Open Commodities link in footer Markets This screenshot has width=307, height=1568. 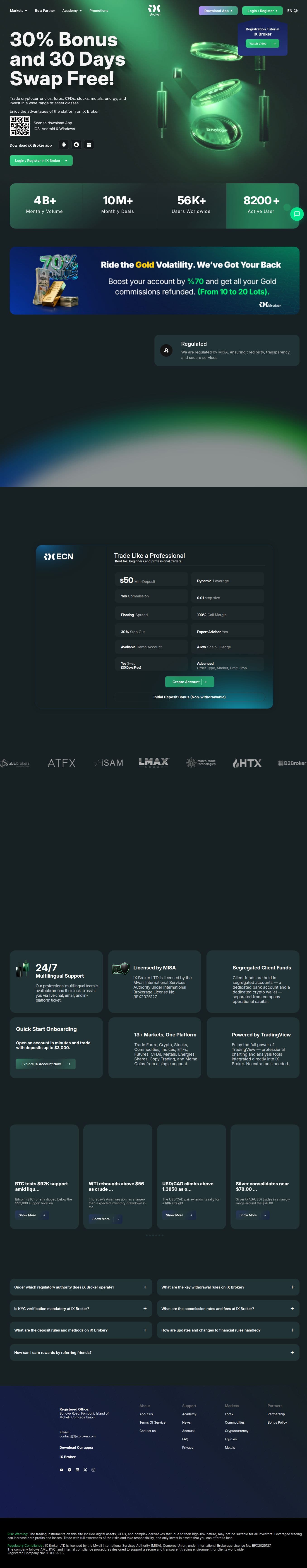(x=235, y=1422)
